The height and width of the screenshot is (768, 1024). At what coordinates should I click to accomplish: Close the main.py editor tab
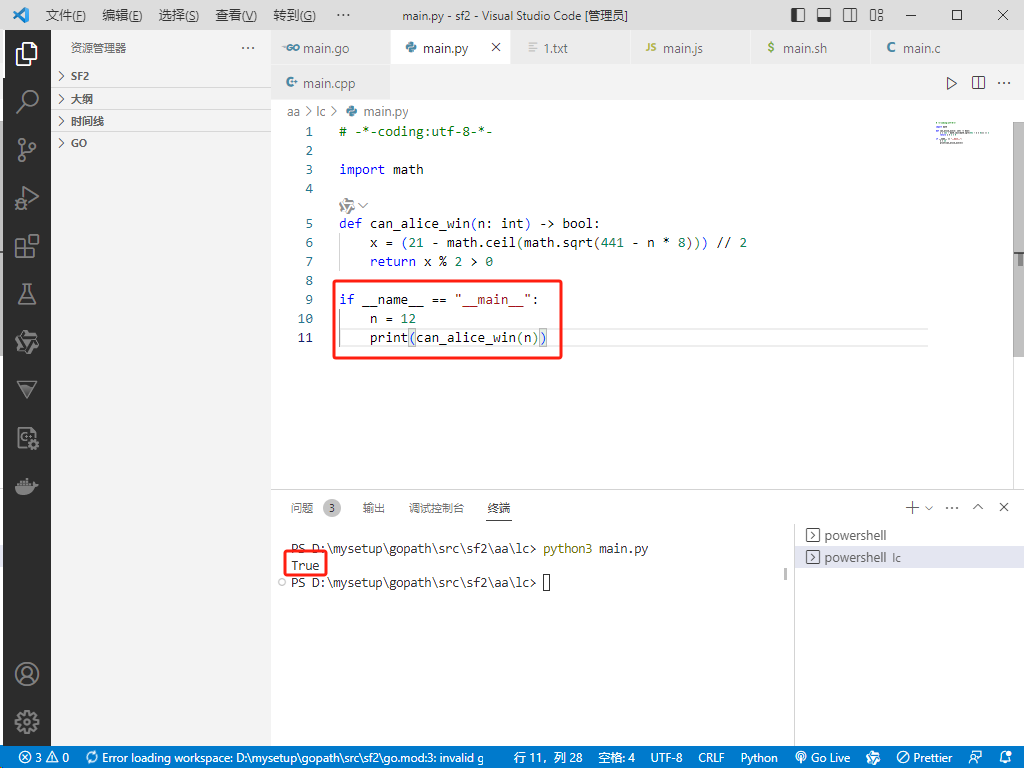pos(496,47)
